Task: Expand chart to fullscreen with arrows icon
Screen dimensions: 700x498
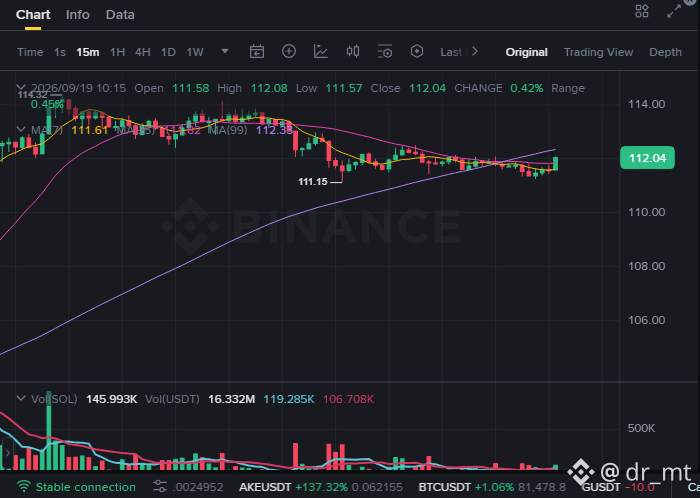Action: coord(674,11)
